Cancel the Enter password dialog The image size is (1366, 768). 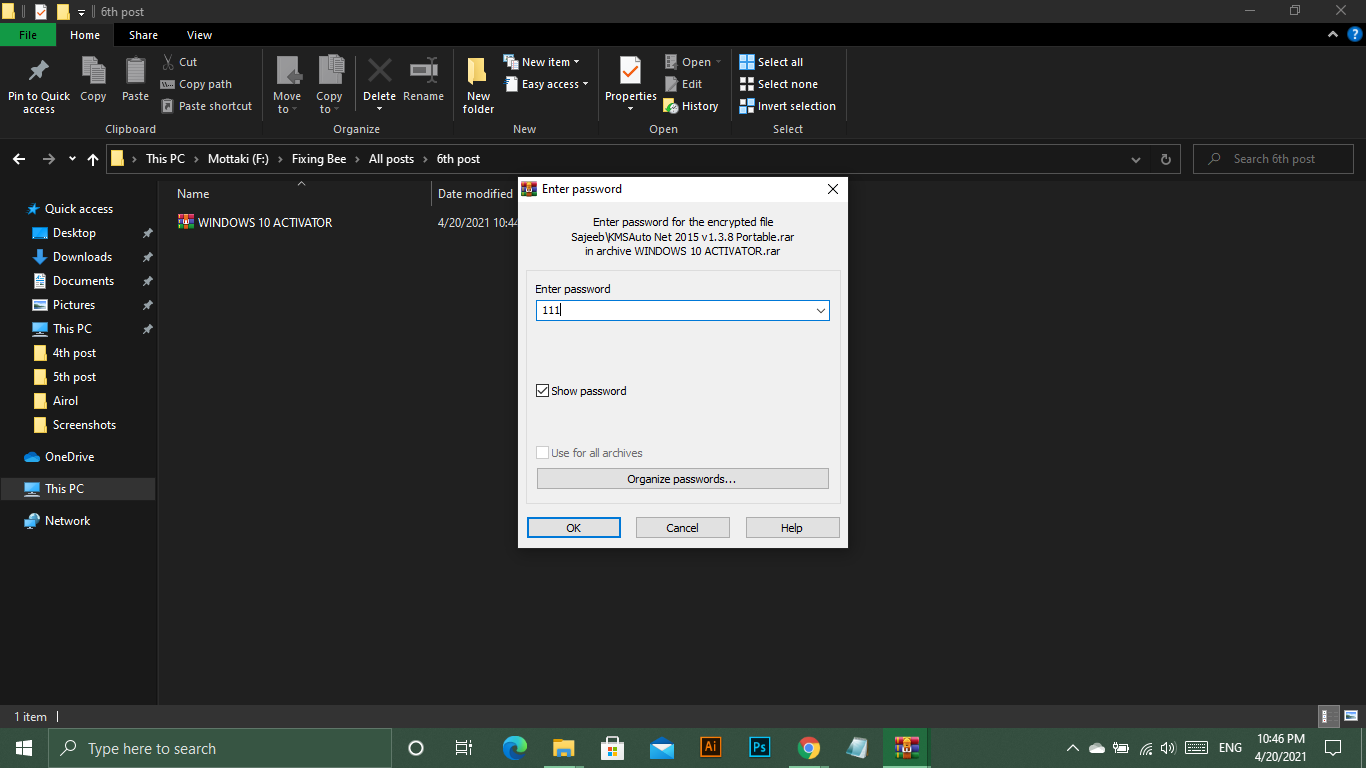click(x=682, y=528)
